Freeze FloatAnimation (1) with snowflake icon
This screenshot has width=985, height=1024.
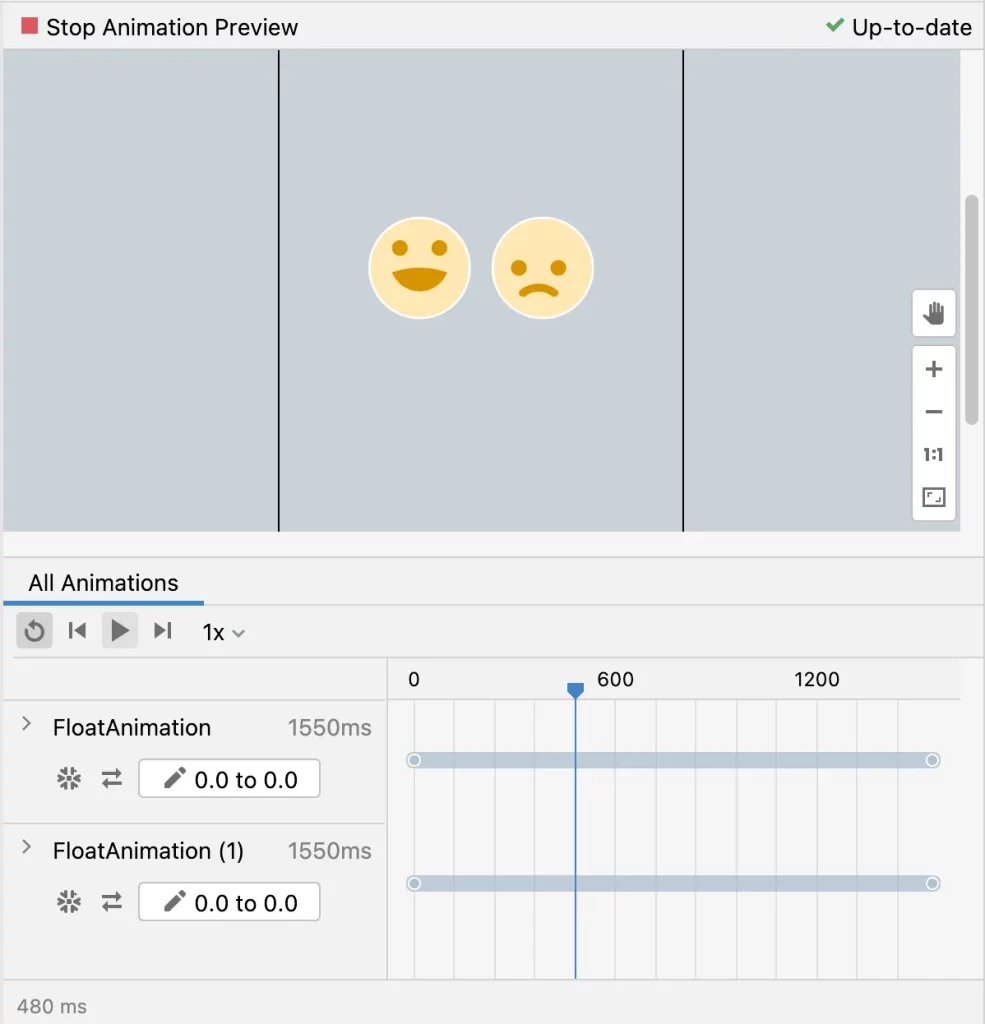coord(68,903)
